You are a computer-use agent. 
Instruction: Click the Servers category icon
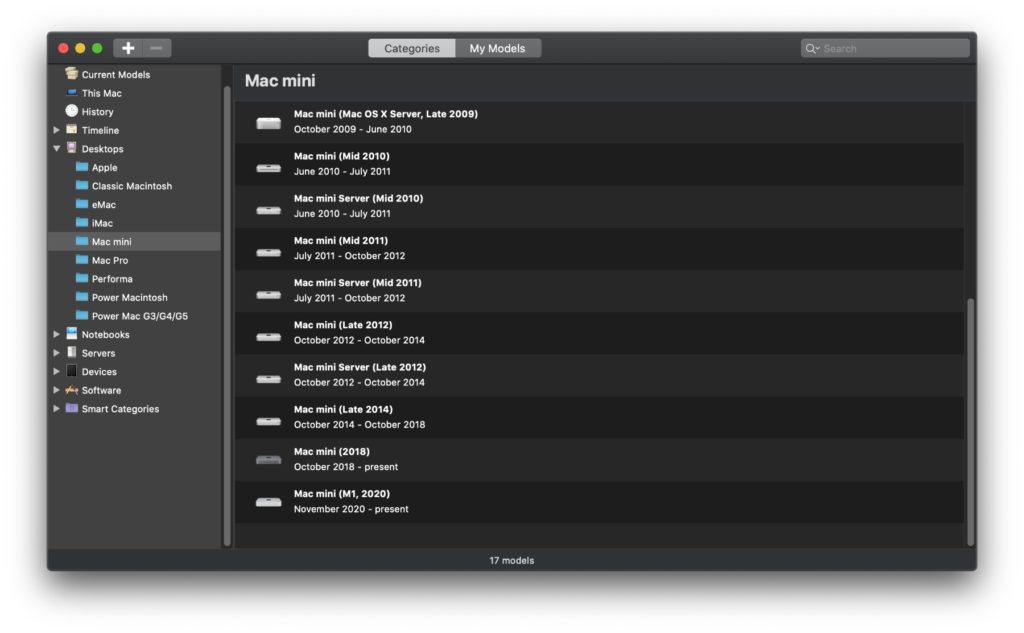(x=71, y=352)
